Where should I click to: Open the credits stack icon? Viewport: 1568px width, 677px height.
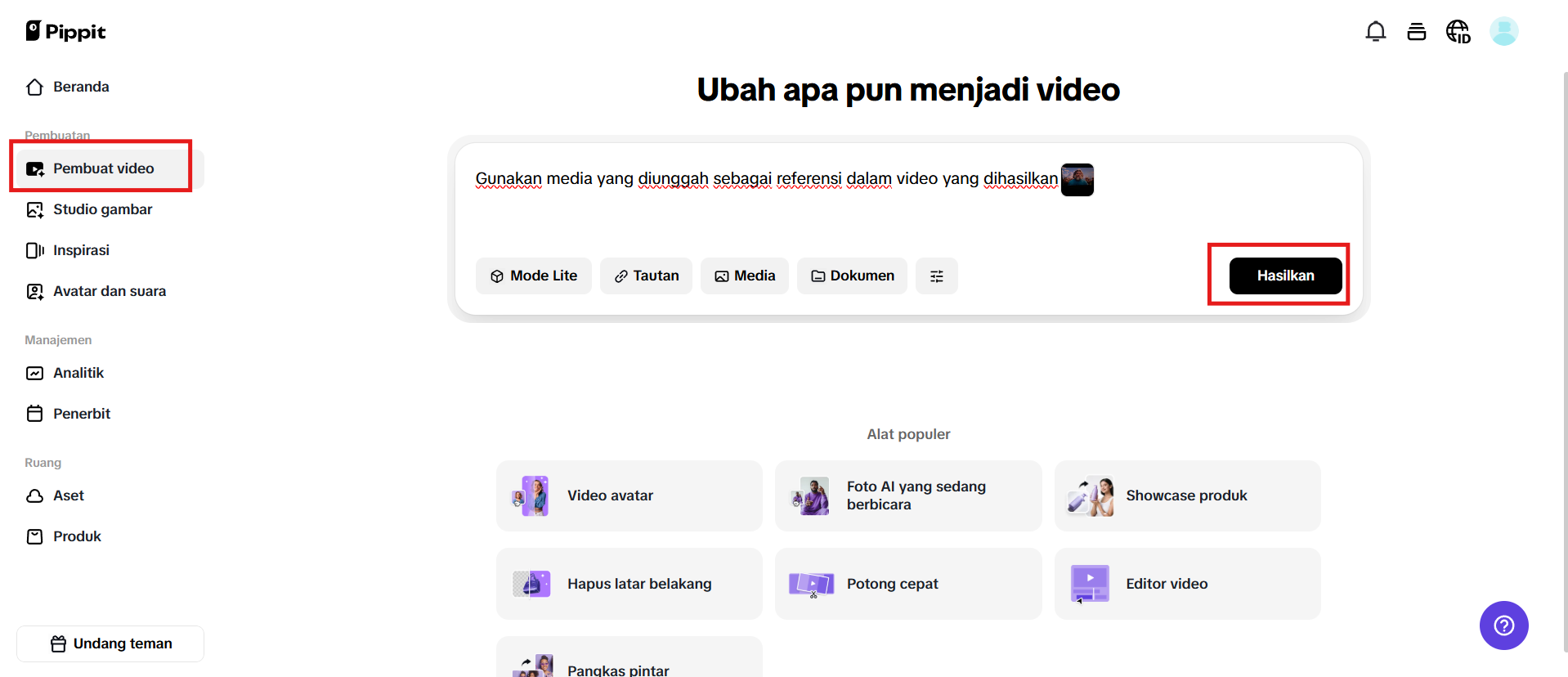1416,32
